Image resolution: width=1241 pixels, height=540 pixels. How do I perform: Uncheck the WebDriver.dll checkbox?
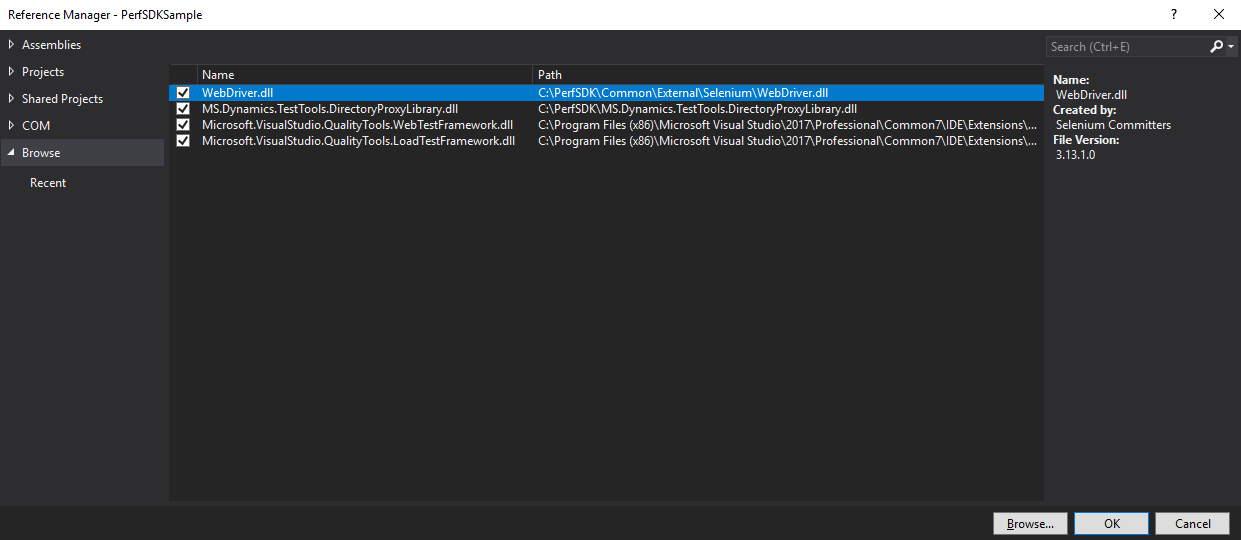click(x=183, y=93)
